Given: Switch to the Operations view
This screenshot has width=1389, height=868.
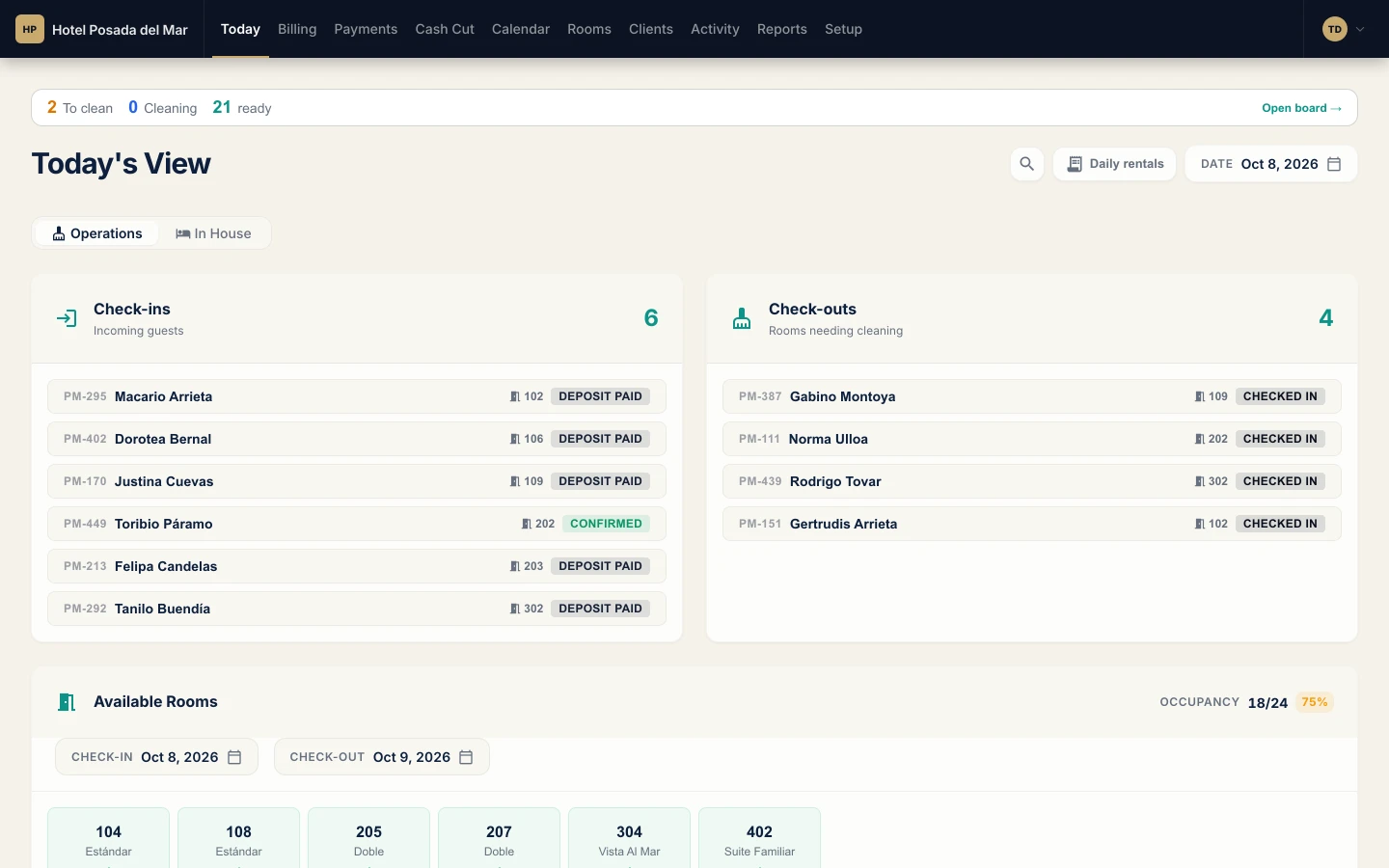Looking at the screenshot, I should pos(97,233).
